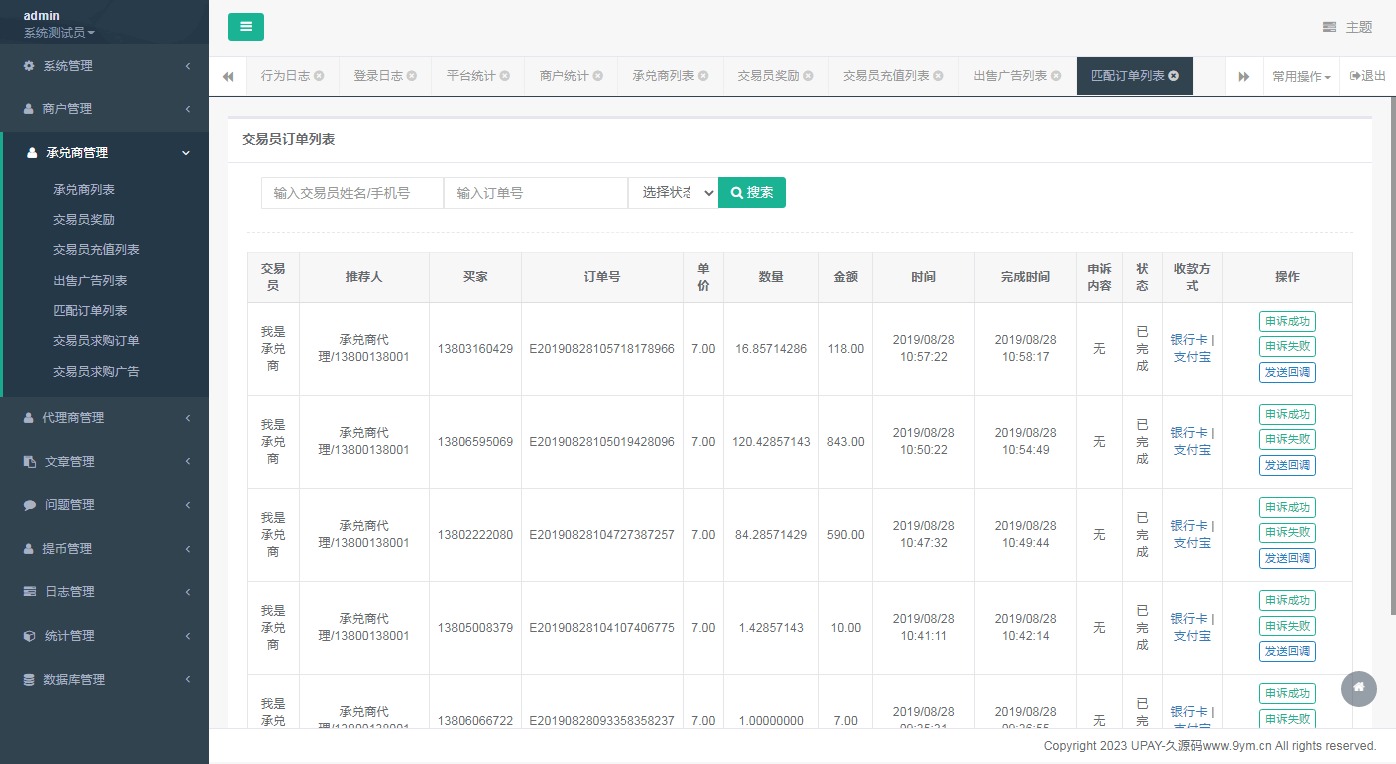Click the green 搜索 search button
Screen dimensions: 1396x764
pos(752,193)
